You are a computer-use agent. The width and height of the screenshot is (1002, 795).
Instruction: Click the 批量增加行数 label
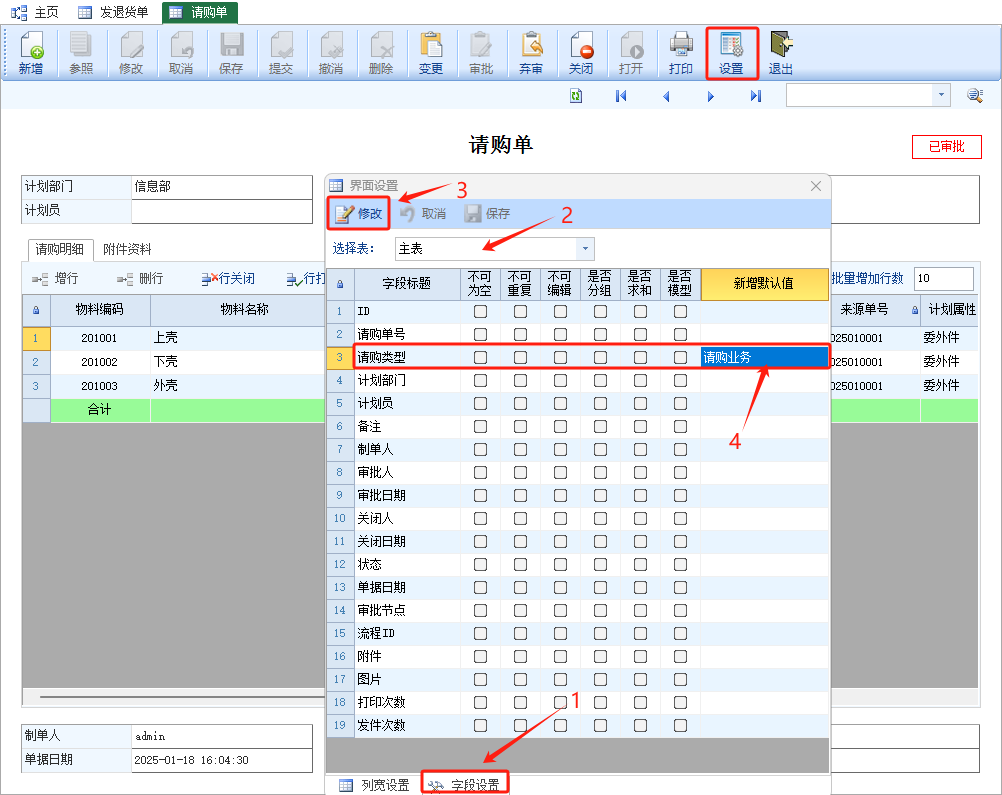868,279
